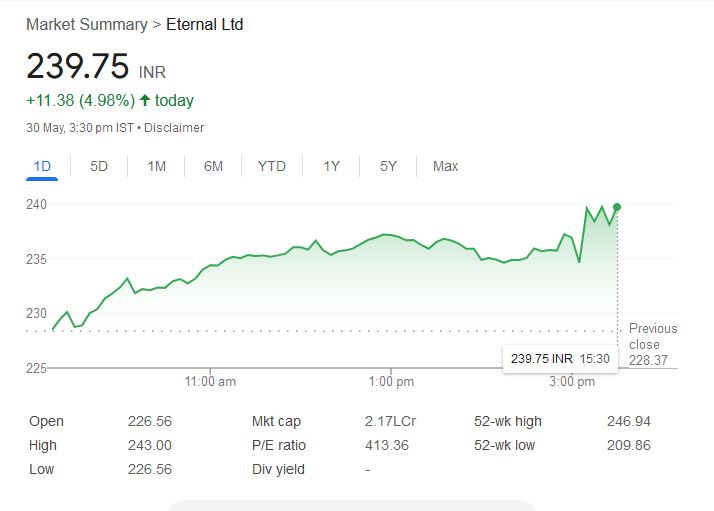Click the green up arrow icon
Viewport: 714px width, 511px height.
coord(145,100)
